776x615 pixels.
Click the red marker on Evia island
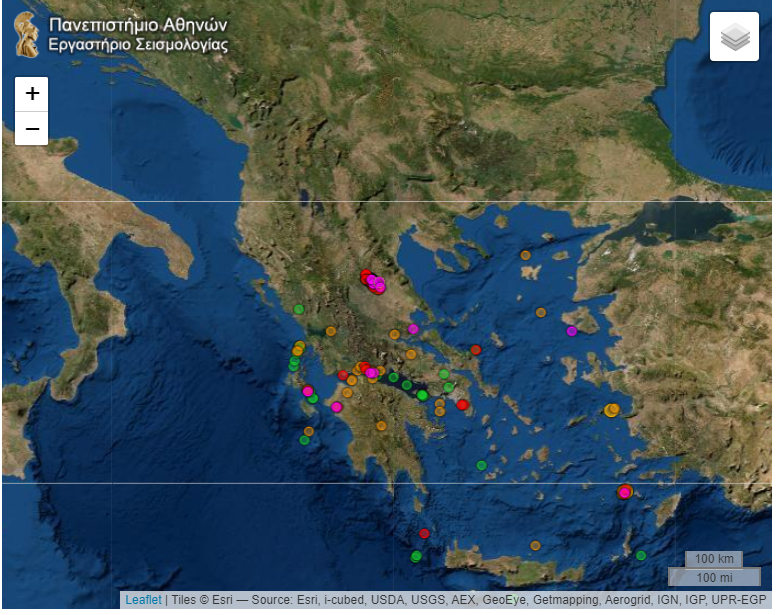coord(476,350)
